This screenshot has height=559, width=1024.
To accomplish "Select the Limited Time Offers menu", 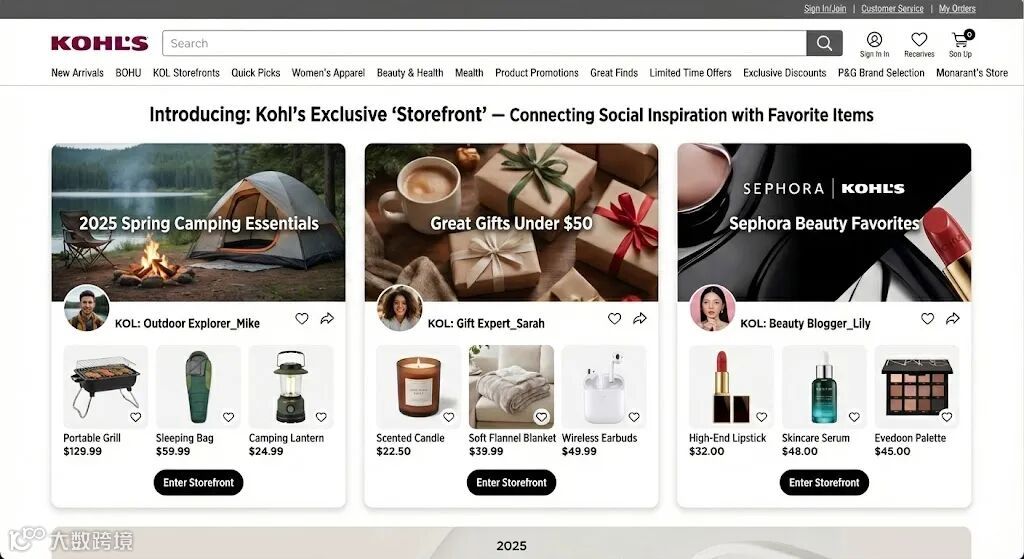I will pyautogui.click(x=690, y=73).
